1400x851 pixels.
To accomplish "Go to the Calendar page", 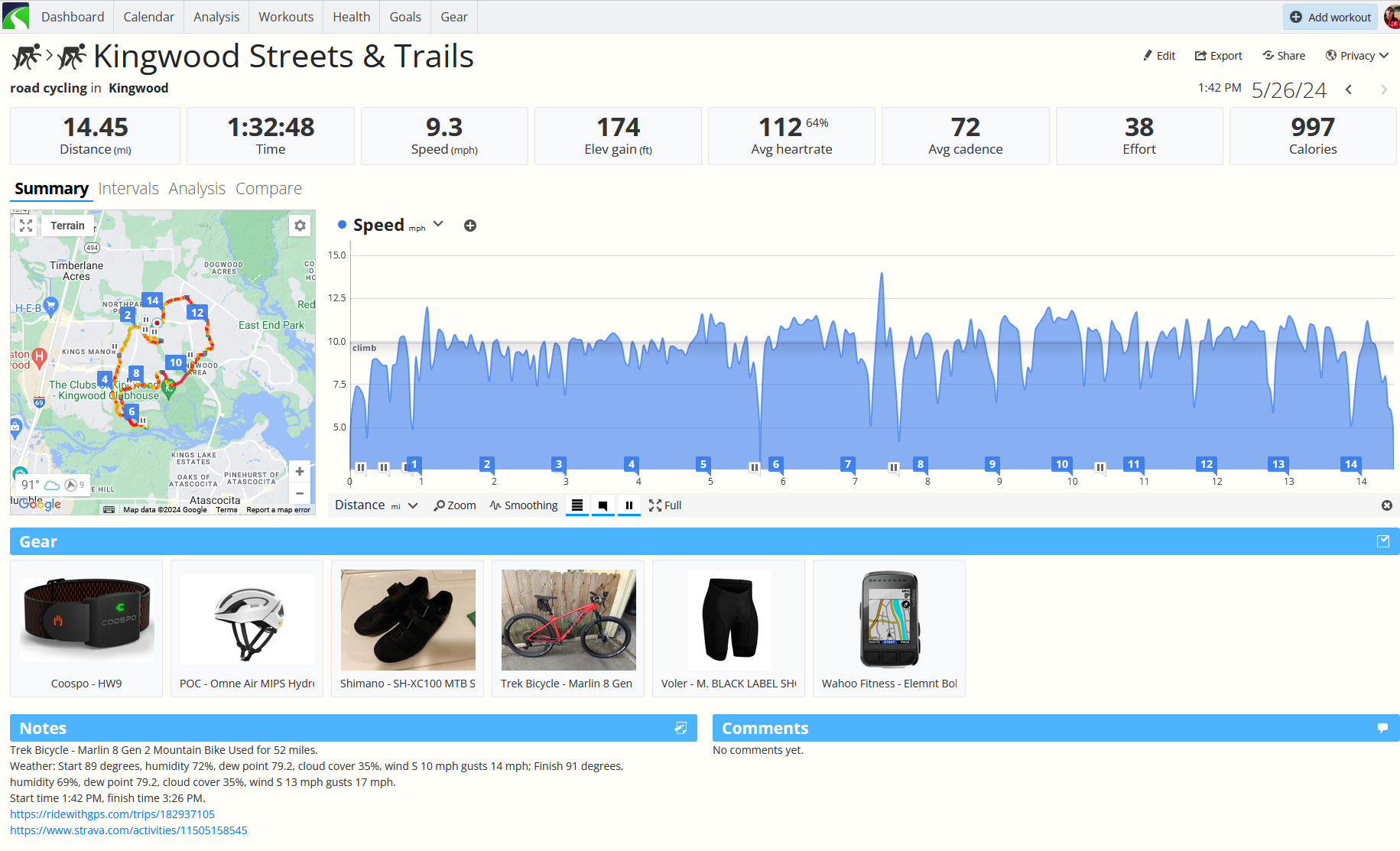I will pos(149,17).
